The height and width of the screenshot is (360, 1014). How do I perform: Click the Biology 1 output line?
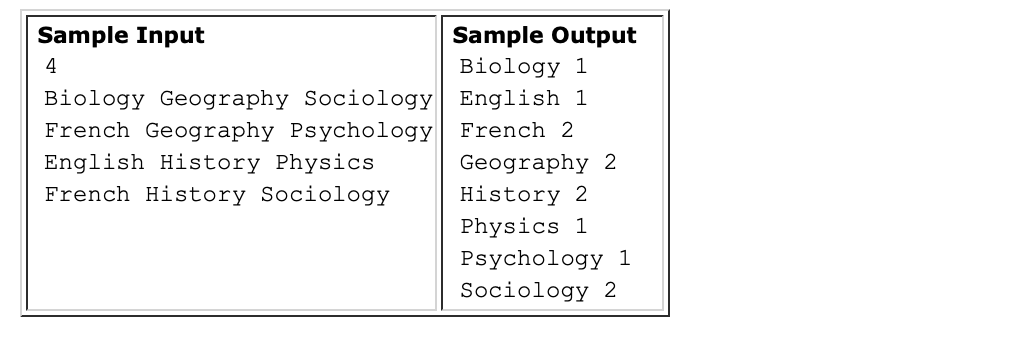coord(523,67)
